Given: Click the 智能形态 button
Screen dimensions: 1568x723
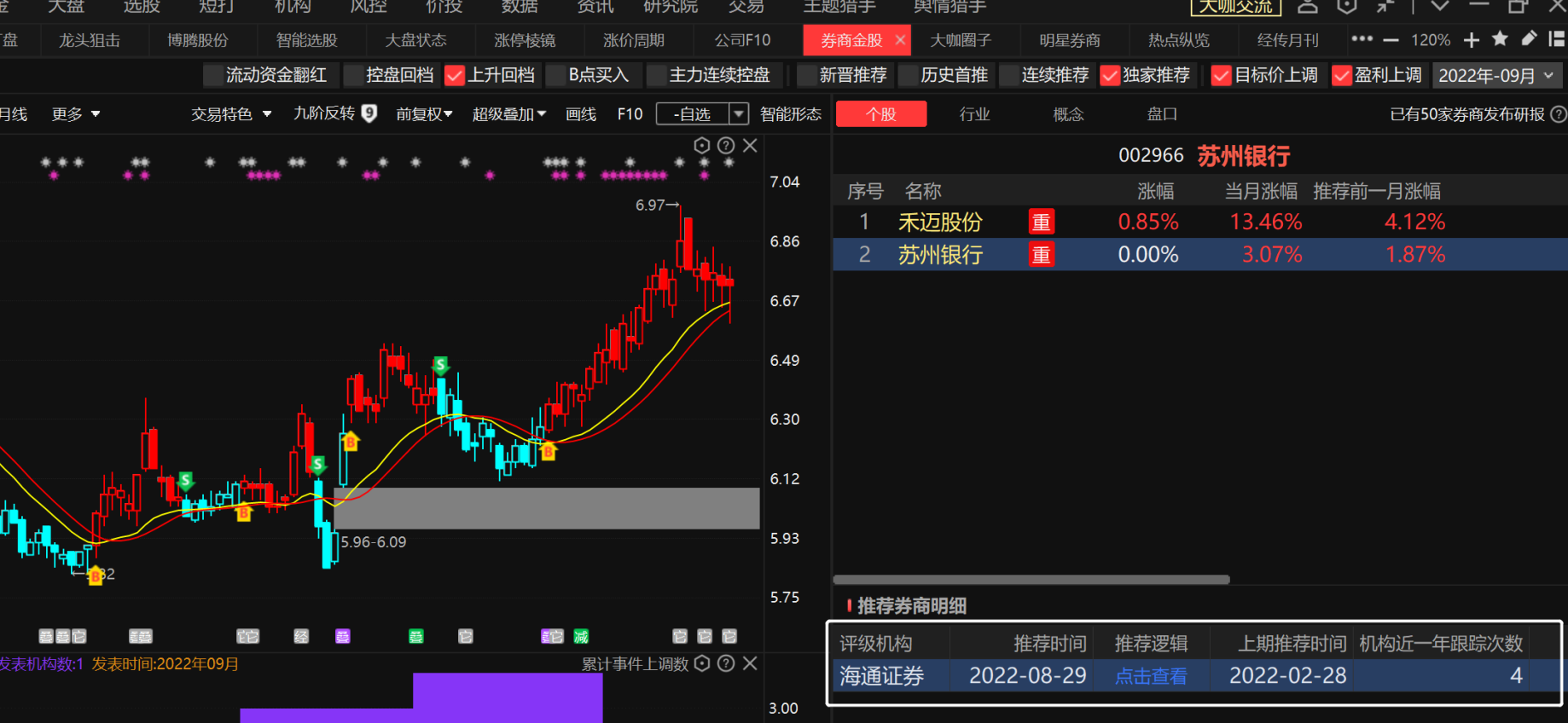Looking at the screenshot, I should click(x=791, y=114).
